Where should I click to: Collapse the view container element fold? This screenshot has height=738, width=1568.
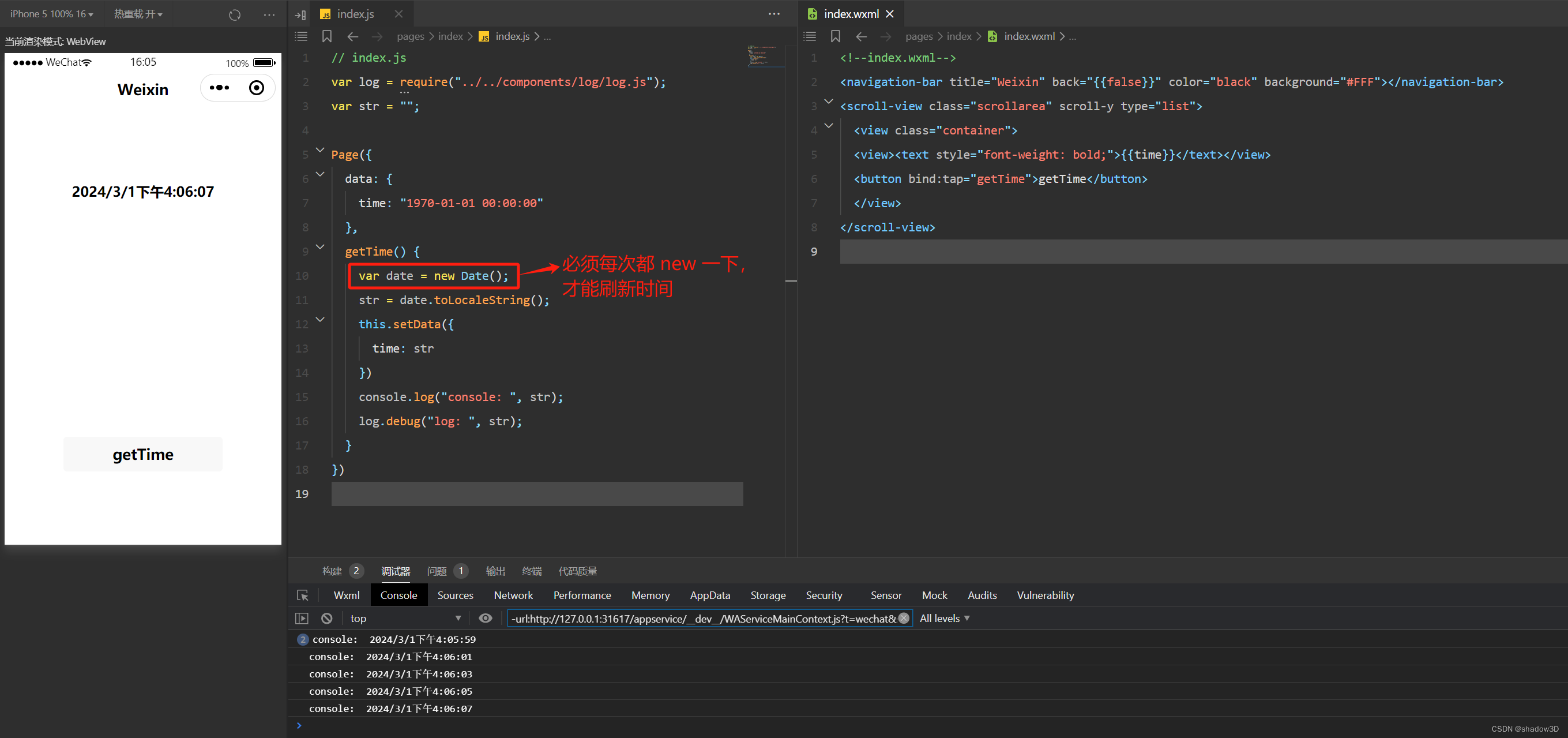point(829,125)
